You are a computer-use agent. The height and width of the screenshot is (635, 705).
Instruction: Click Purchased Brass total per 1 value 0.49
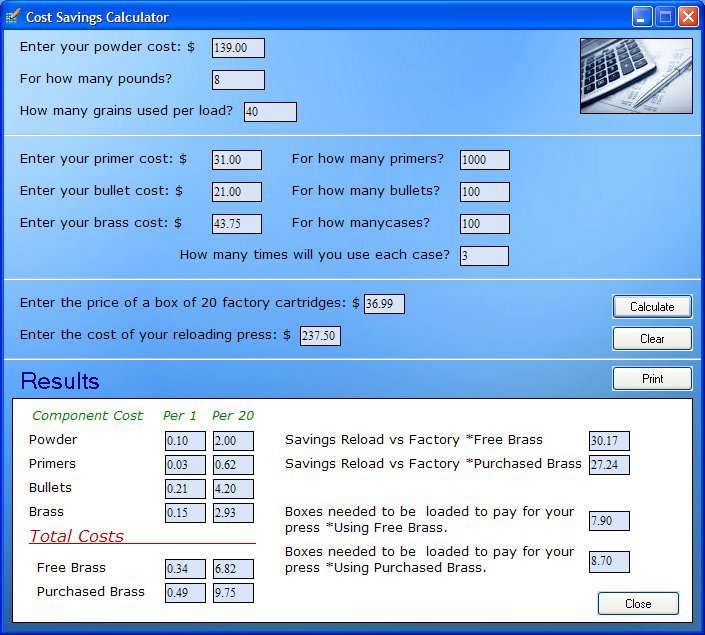pos(185,593)
